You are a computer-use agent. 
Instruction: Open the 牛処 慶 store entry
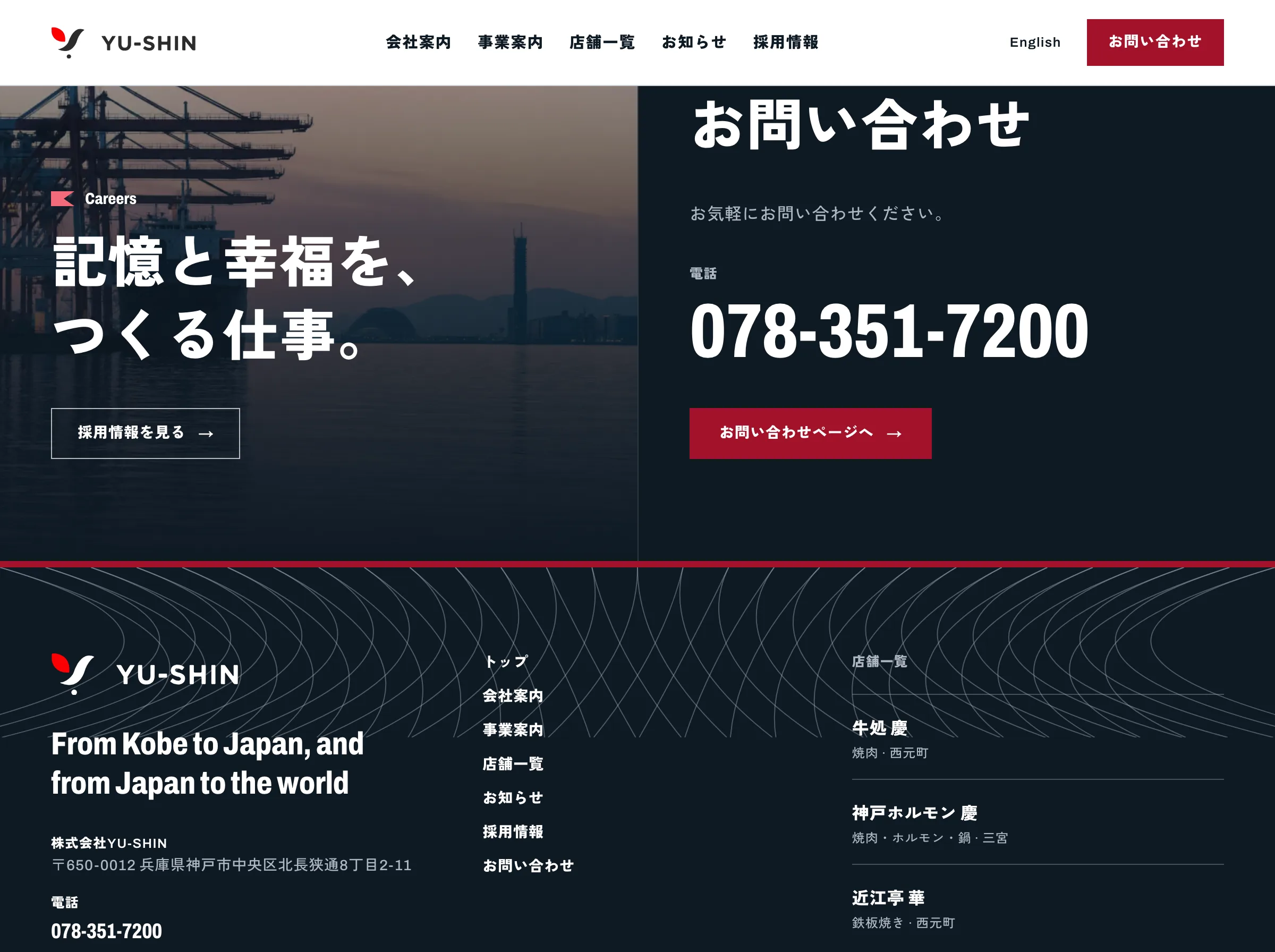1038,739
